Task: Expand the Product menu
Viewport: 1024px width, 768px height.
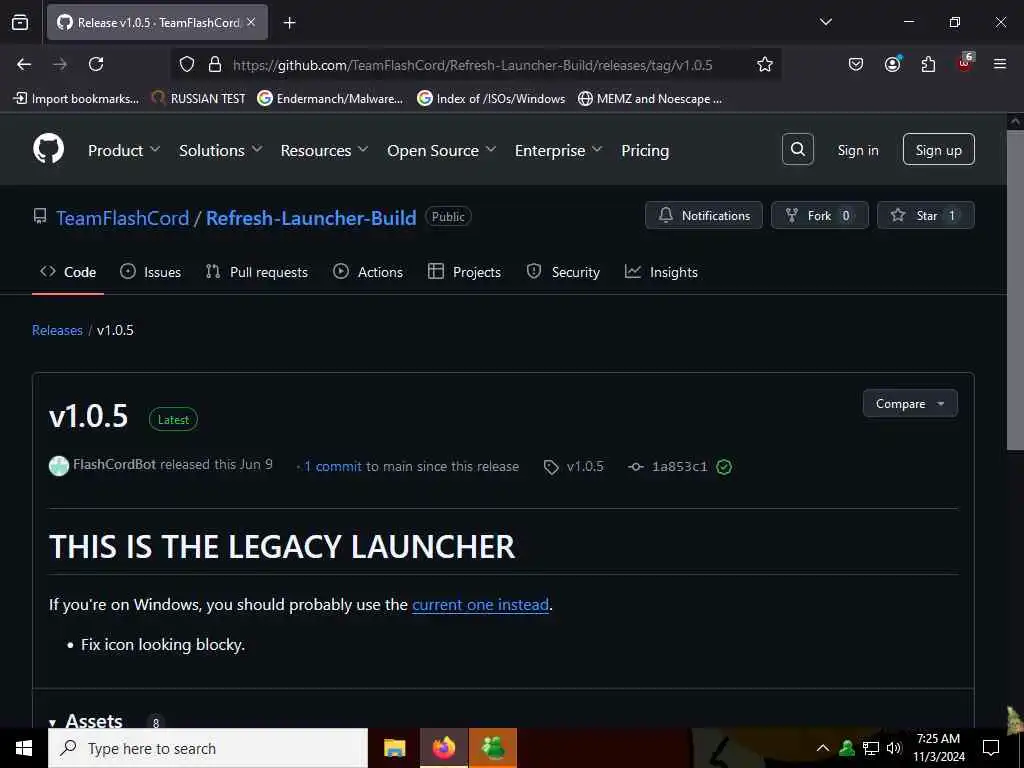Action: (124, 150)
